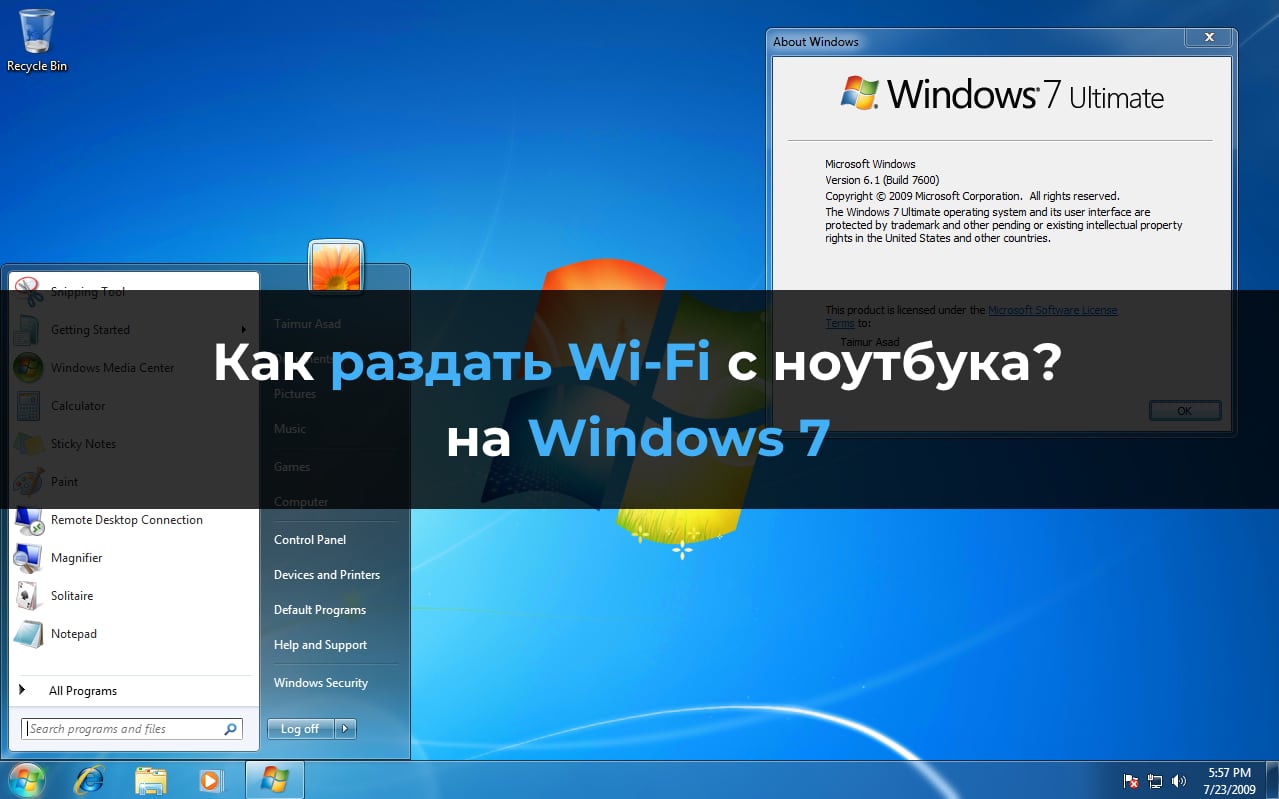
Task: Click the user account flower picture
Action: pyautogui.click(x=336, y=267)
